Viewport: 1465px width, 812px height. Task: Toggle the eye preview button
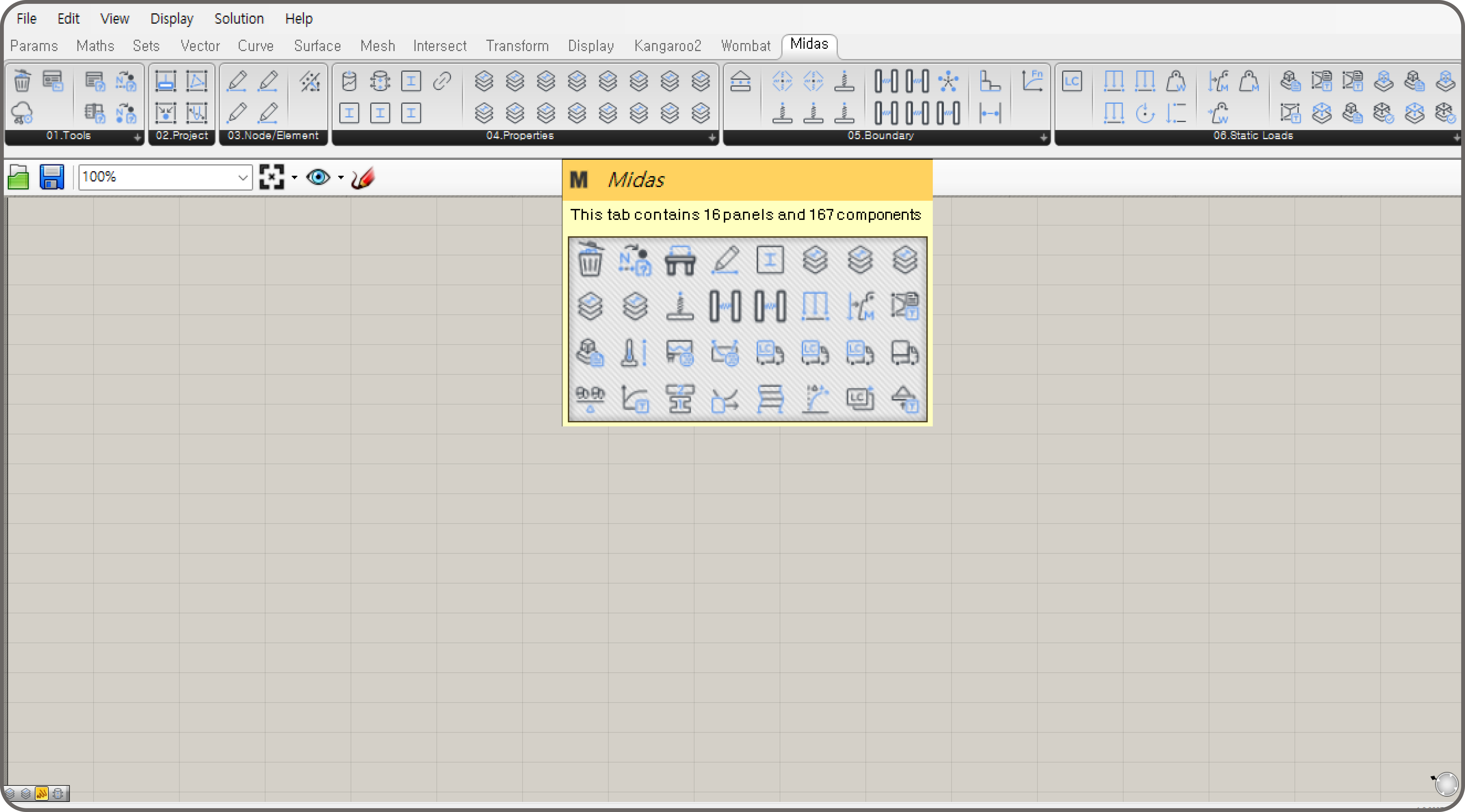(318, 177)
